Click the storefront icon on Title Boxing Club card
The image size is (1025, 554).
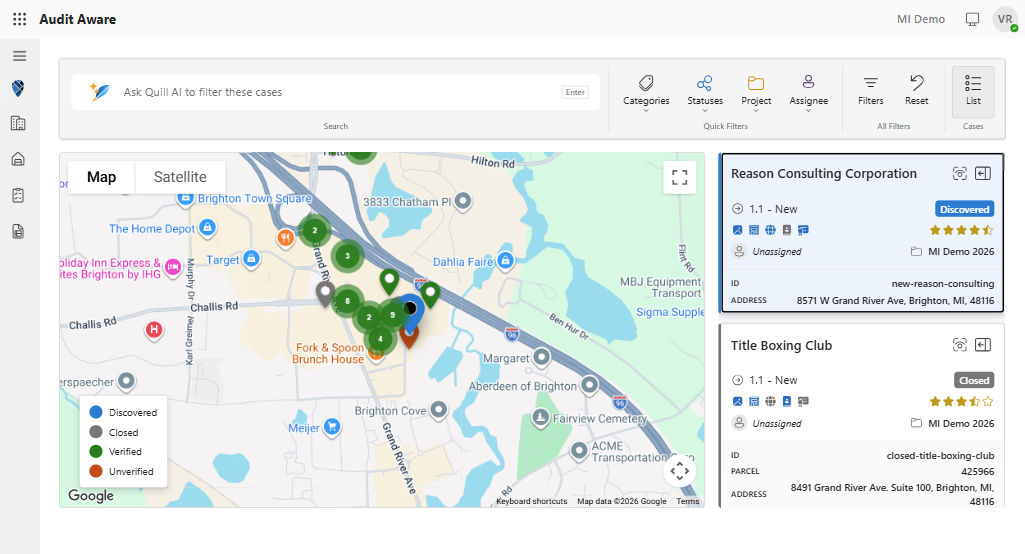coord(754,401)
